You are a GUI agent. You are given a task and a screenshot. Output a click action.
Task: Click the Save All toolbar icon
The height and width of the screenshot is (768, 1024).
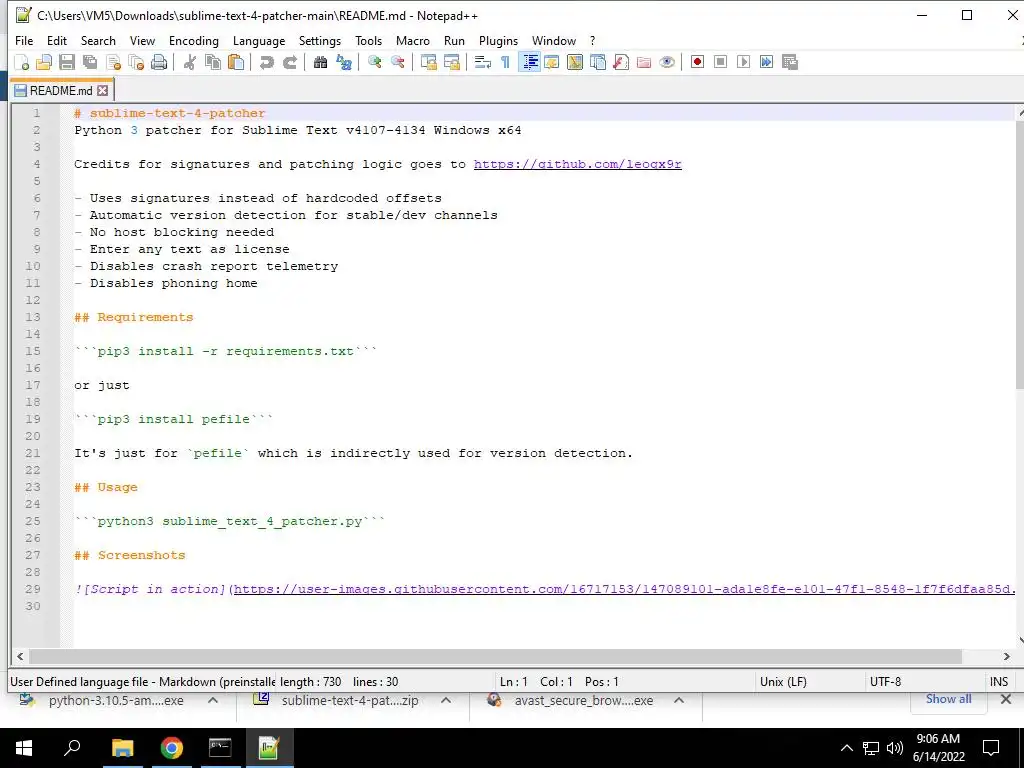pyautogui.click(x=89, y=62)
